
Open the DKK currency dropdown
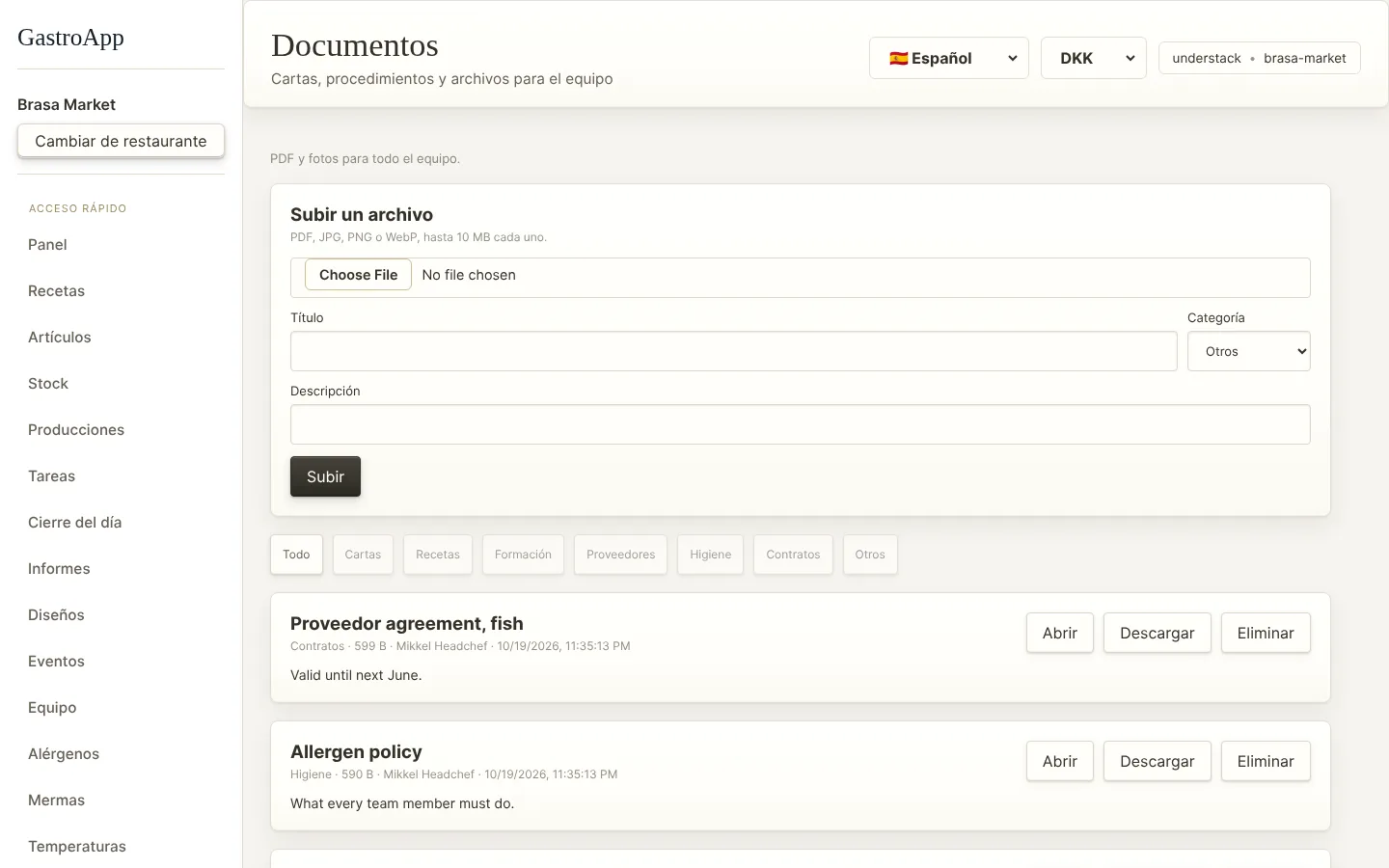1093,58
